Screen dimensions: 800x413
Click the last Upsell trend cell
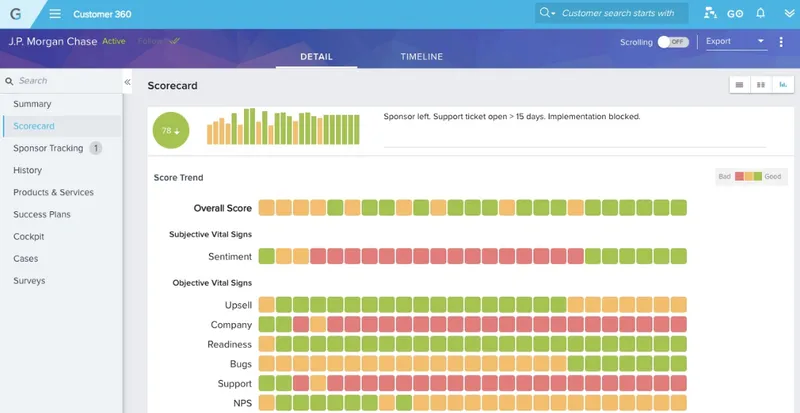[x=679, y=305]
